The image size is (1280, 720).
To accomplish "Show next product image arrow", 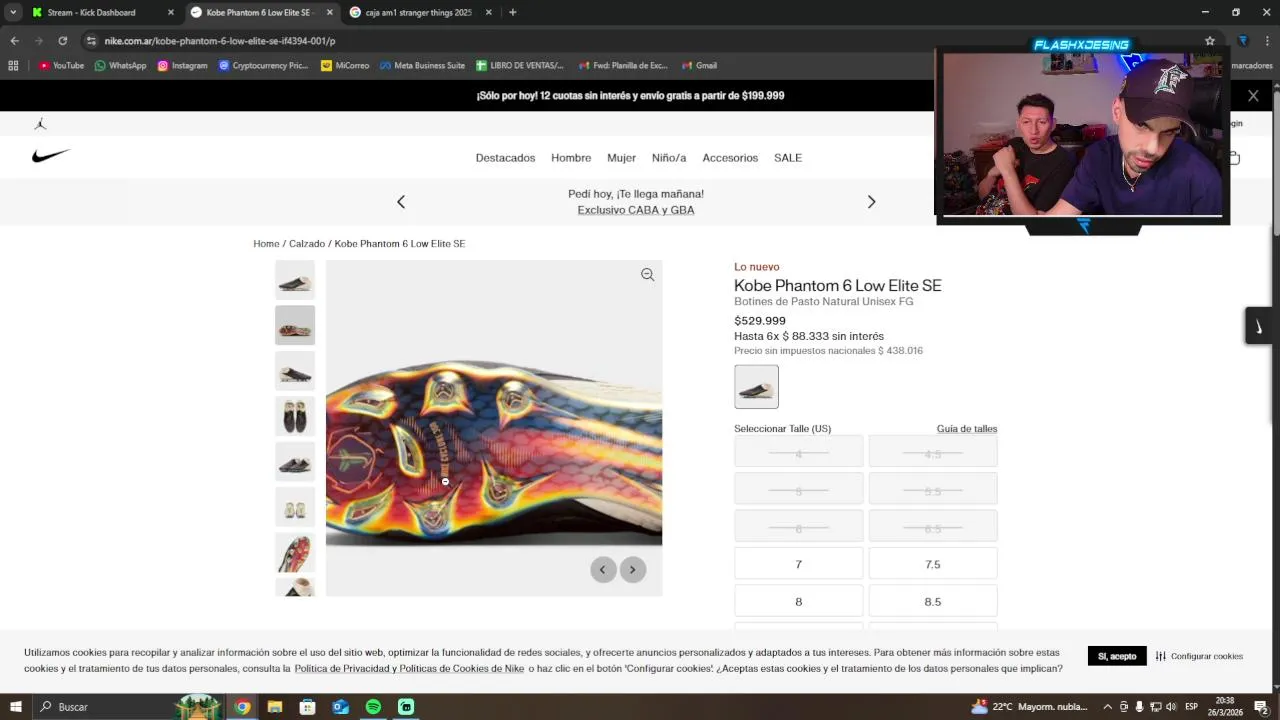I will tap(632, 570).
